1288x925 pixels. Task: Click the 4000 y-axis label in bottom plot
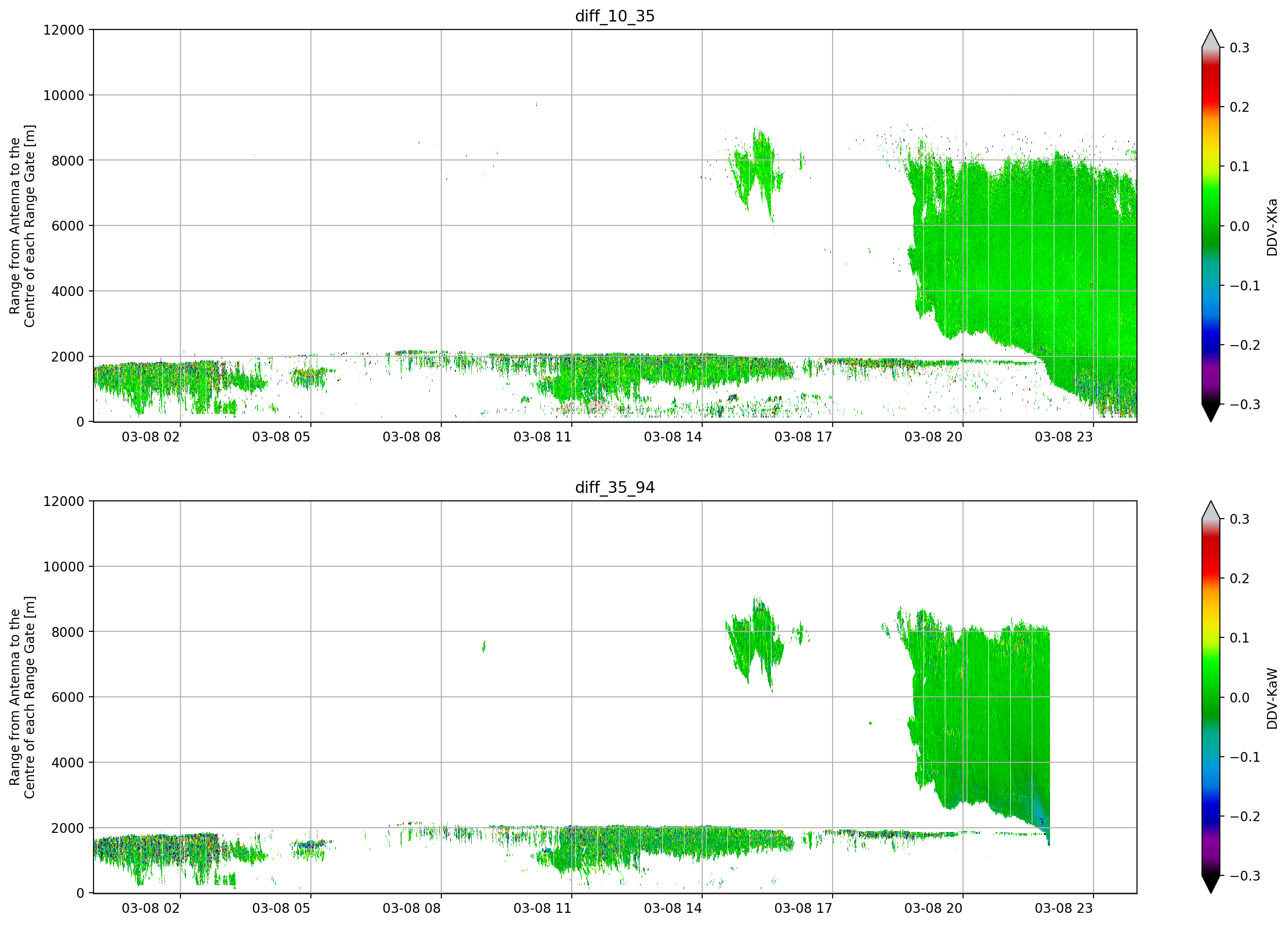(x=68, y=763)
